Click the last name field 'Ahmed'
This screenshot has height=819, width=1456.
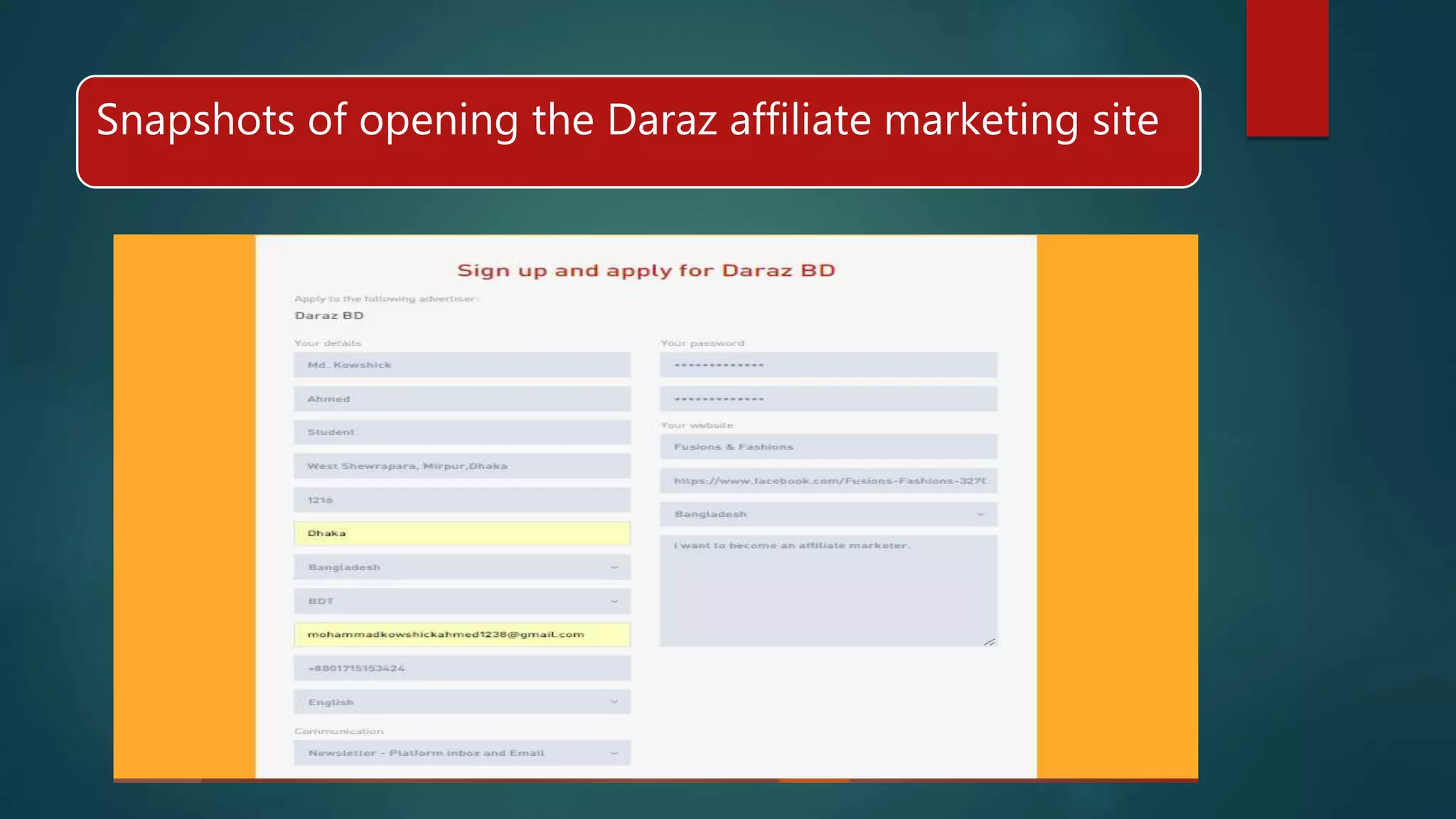462,399
